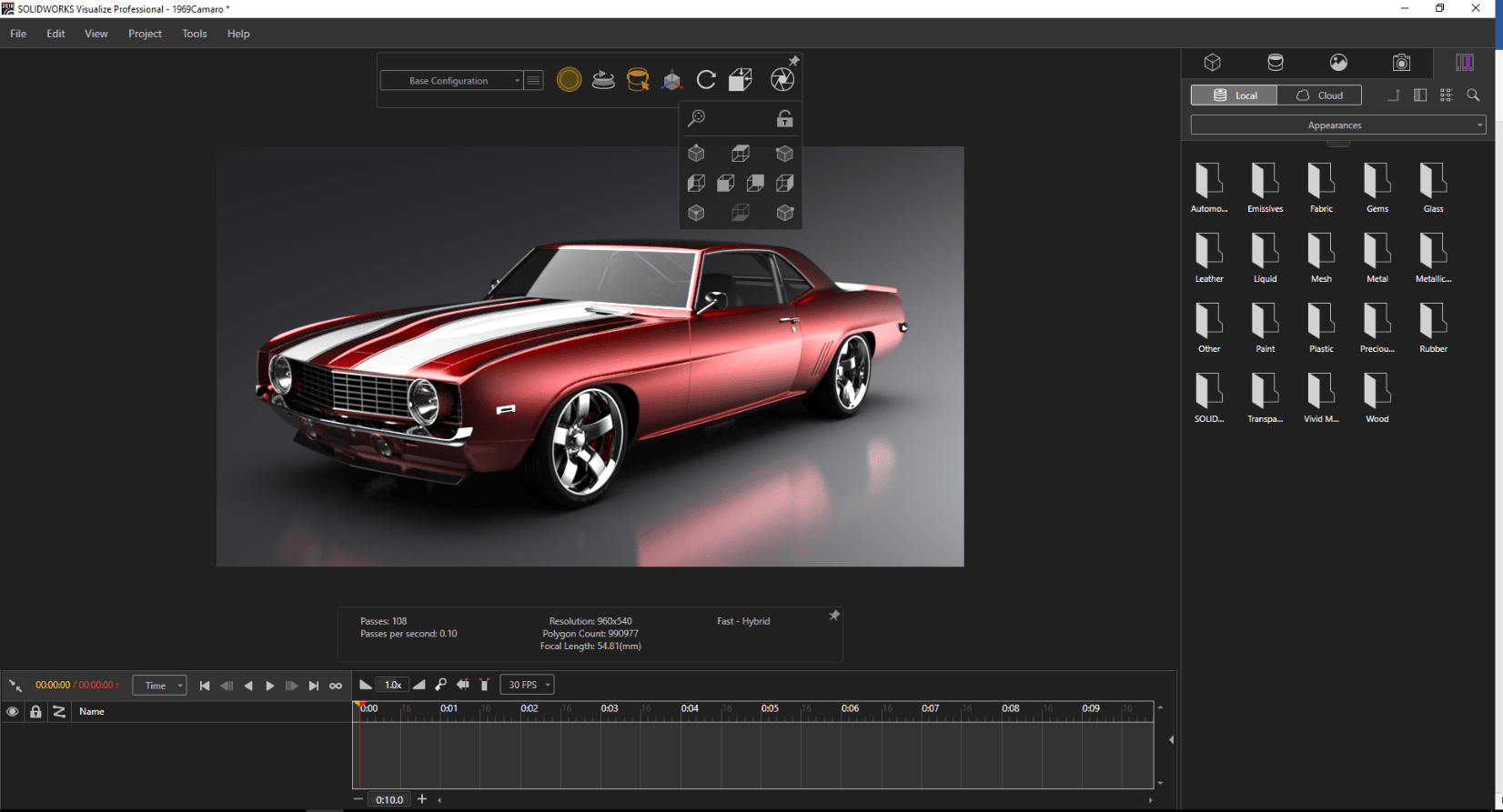
Task: Open the Paint folder
Action: coord(1265,327)
